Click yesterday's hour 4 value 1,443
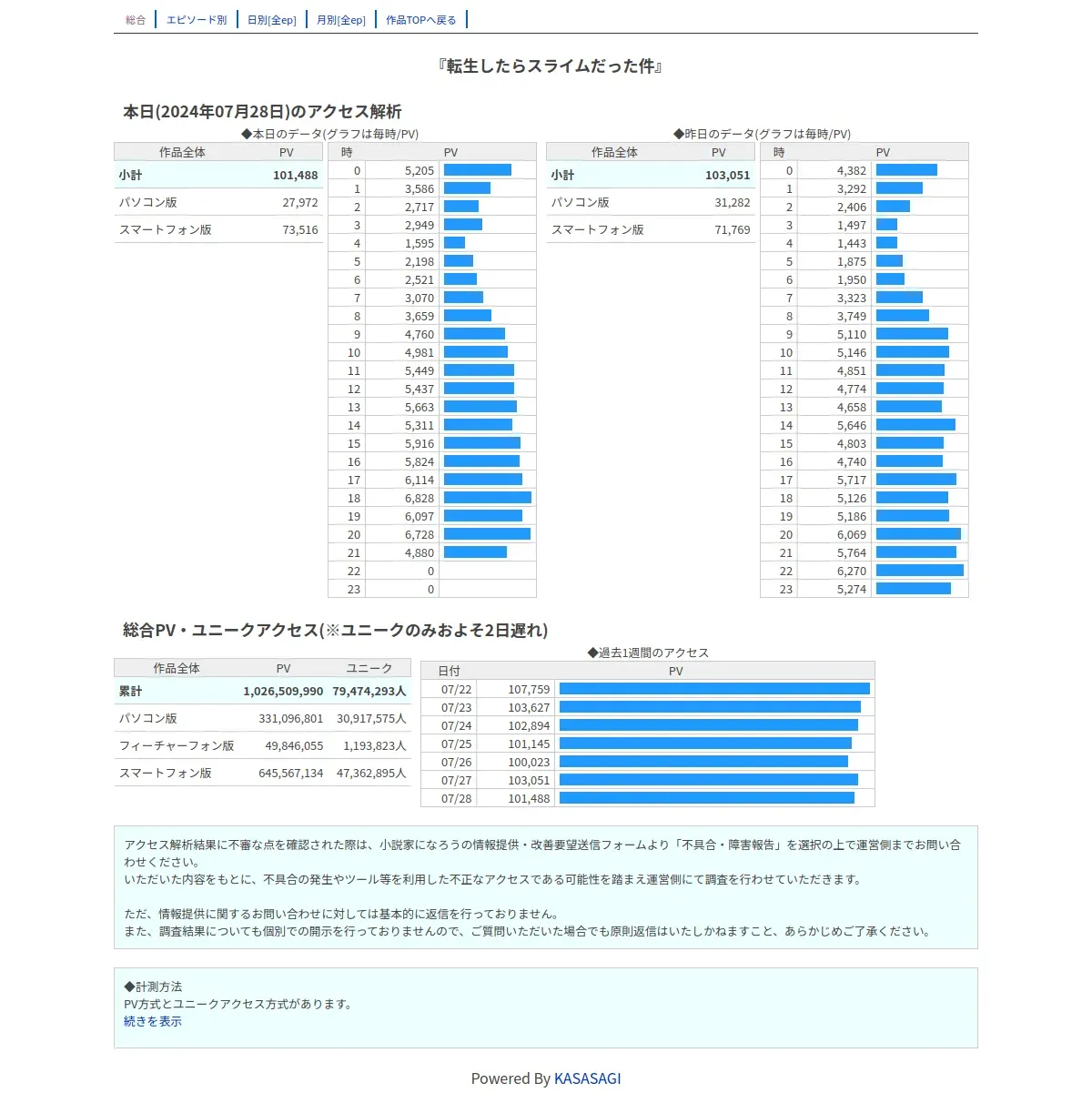The image size is (1092, 1093). tap(852, 243)
